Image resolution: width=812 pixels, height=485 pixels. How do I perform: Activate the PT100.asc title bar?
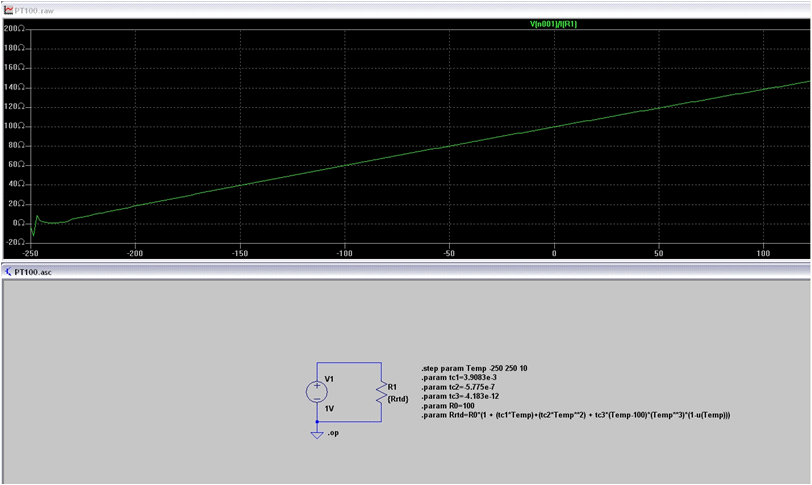pyautogui.click(x=406, y=272)
